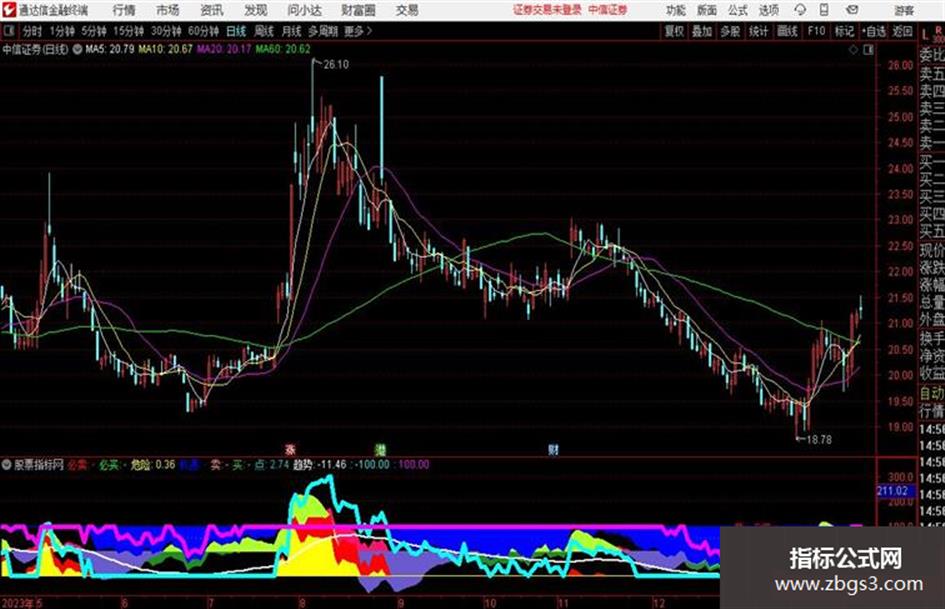The width and height of the screenshot is (945, 609).
Task: Open the 问小达 menu
Action: click(304, 10)
